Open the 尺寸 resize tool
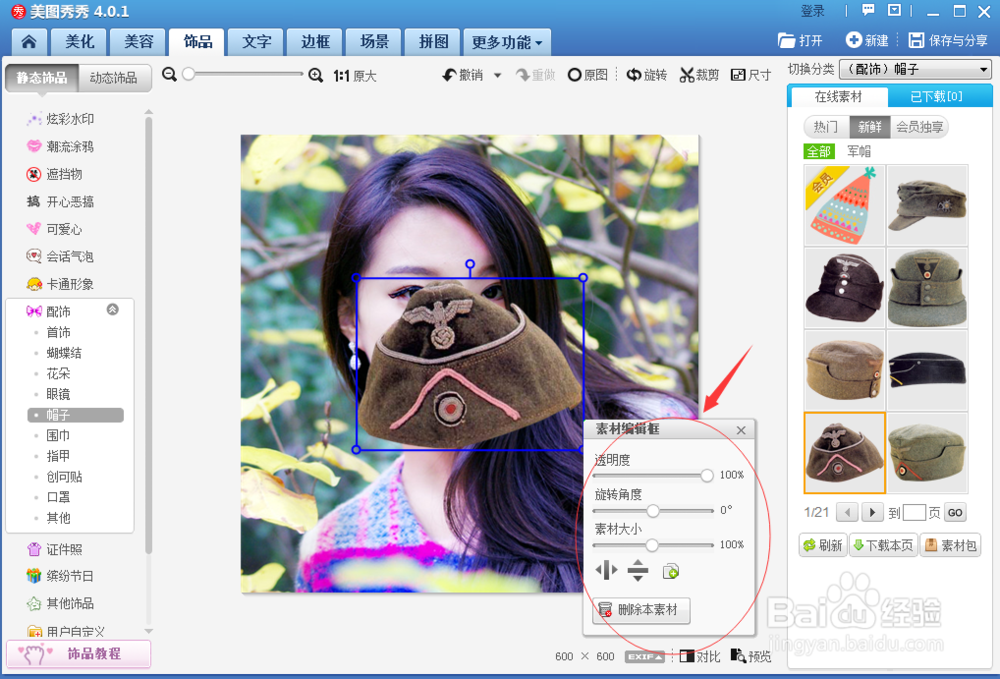 pyautogui.click(x=751, y=75)
